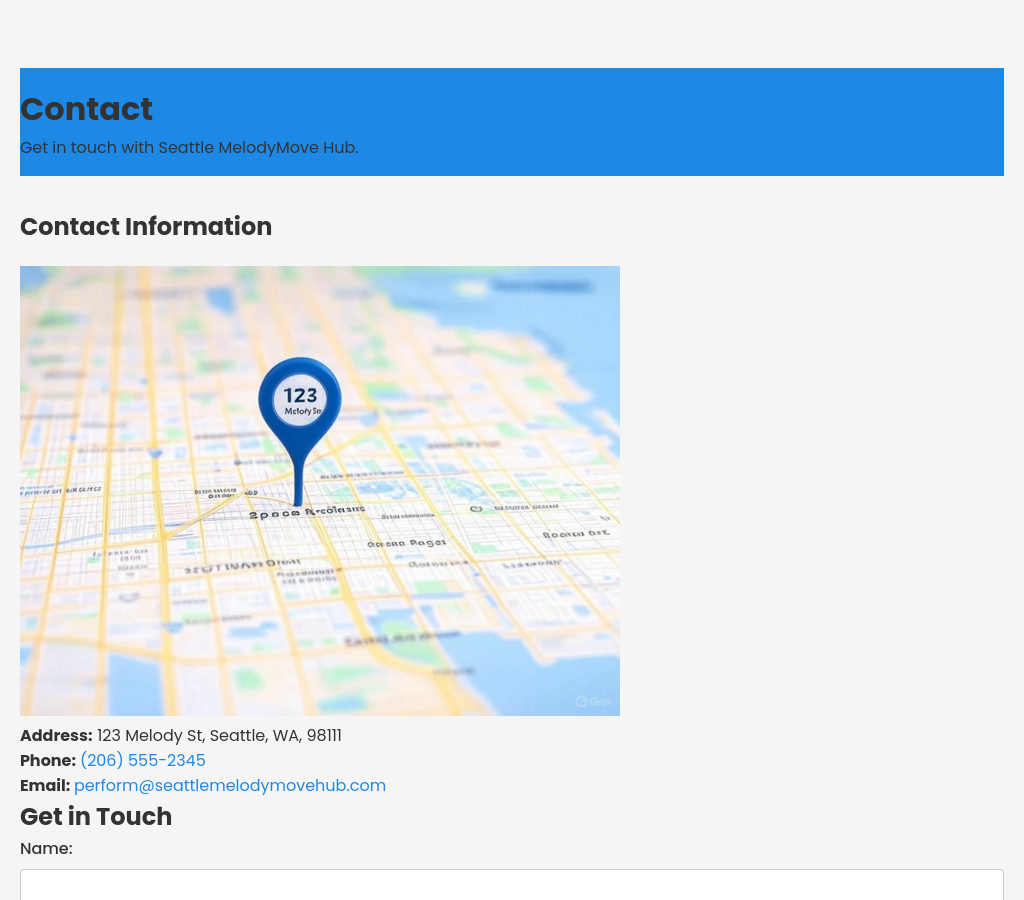This screenshot has height=900, width=1024.
Task: Open the perform@seattlemelodymovehub.com email link
Action: click(230, 786)
